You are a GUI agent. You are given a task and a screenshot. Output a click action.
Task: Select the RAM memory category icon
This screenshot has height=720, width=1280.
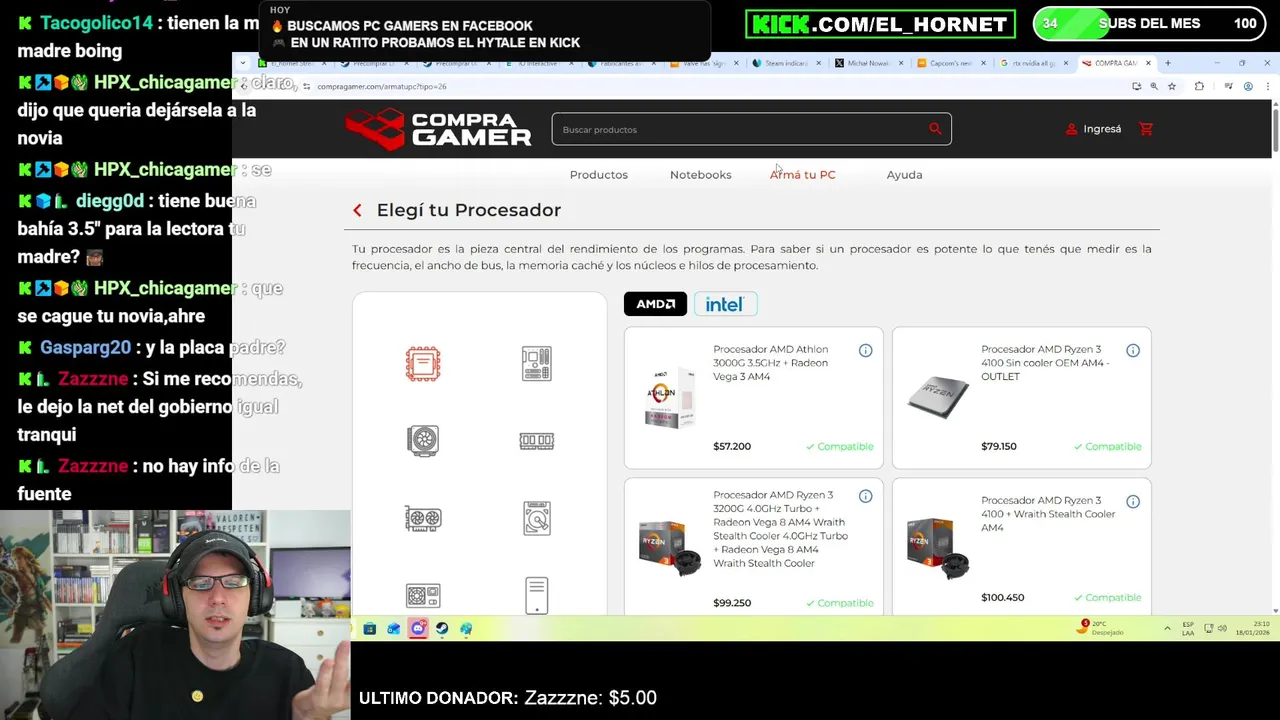click(x=537, y=441)
